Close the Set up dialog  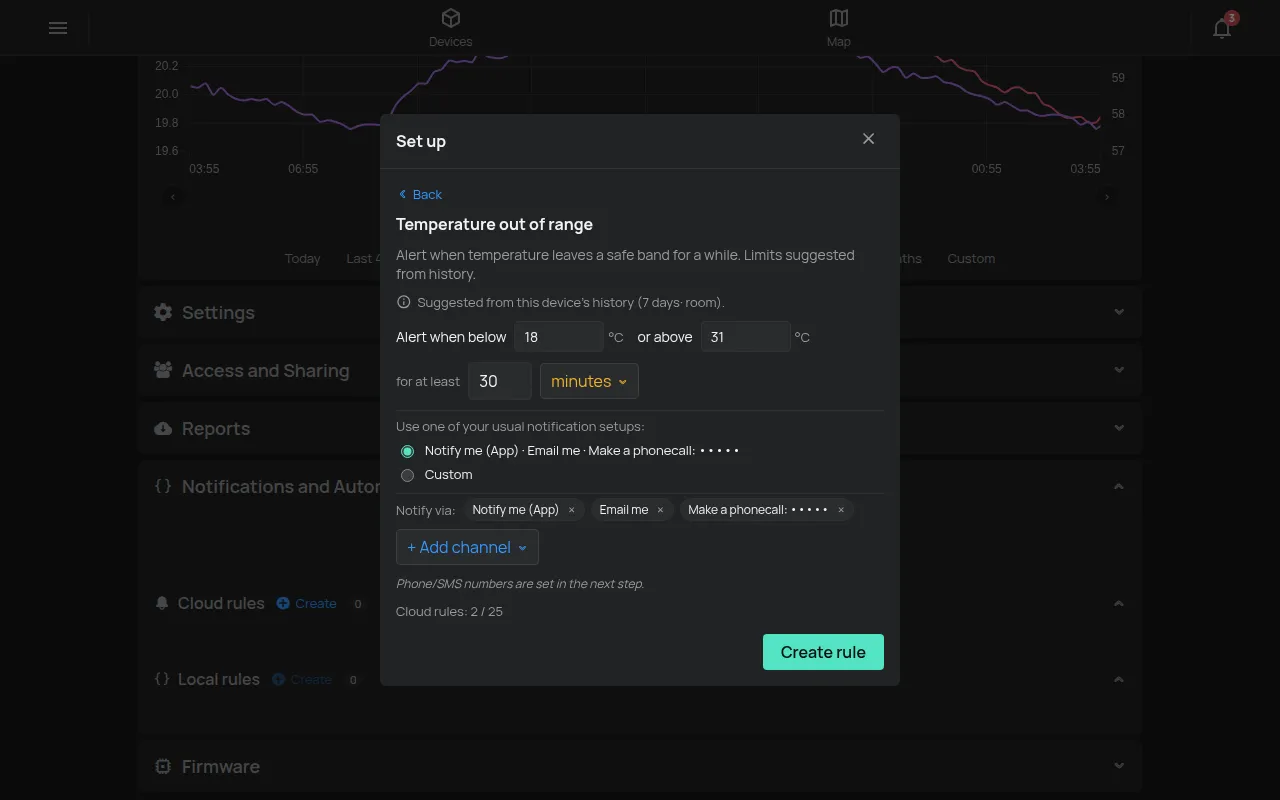[868, 139]
